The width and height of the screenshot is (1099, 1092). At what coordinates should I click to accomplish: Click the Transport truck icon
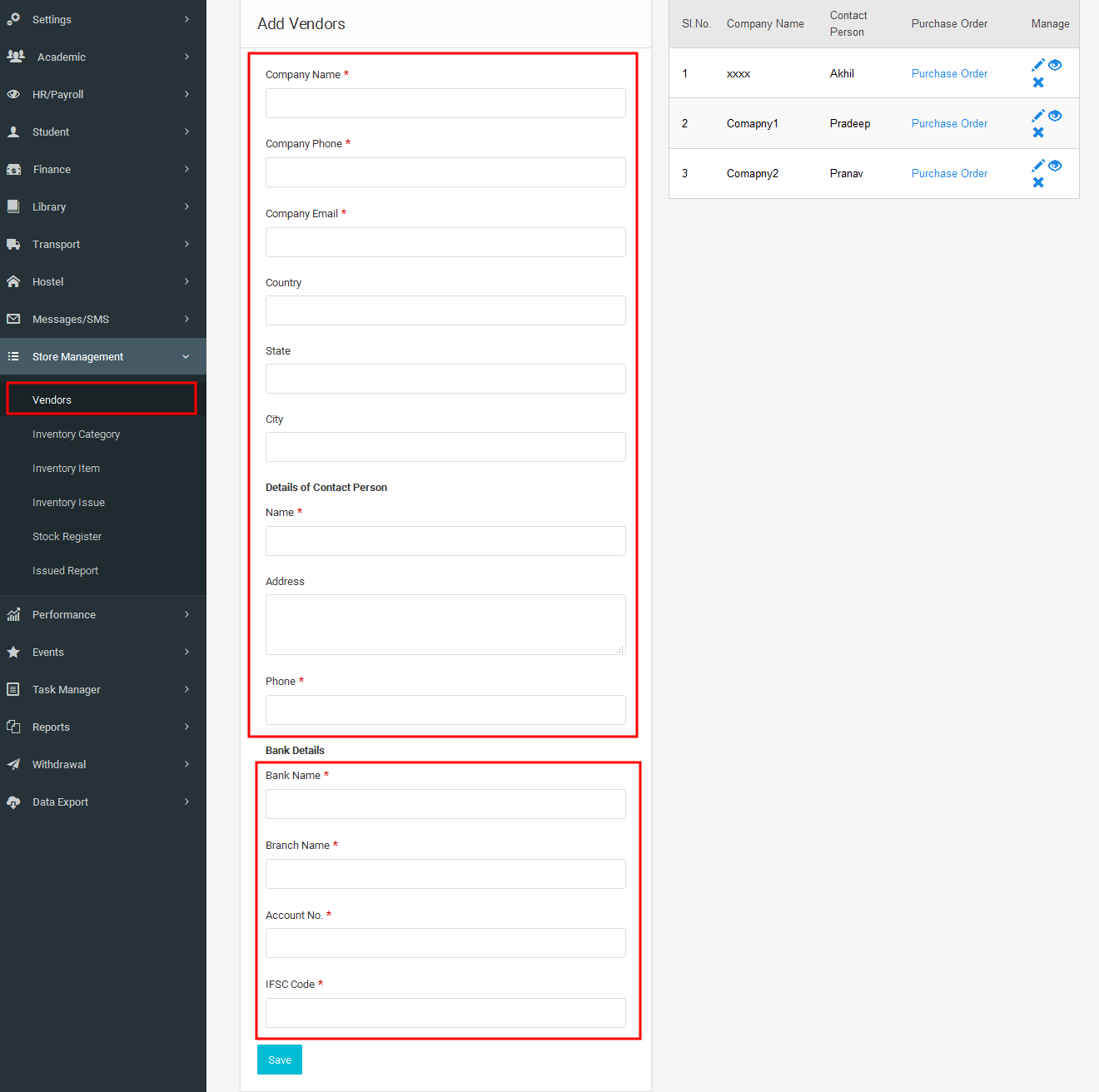pos(13,244)
